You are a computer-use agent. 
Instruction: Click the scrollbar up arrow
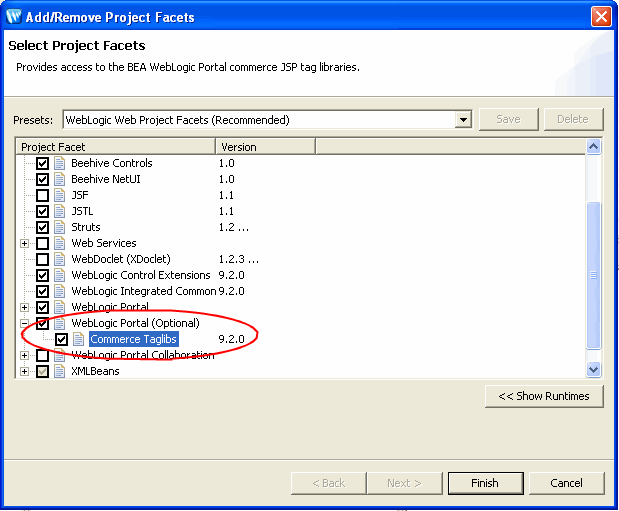point(593,147)
